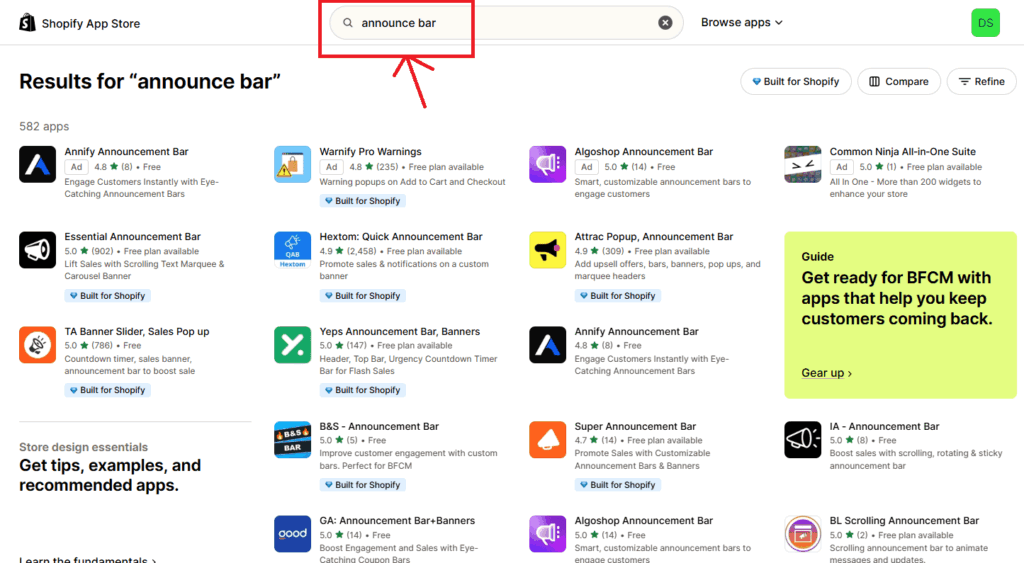Click Essential Announcement Bar rating (902)
1024x563 pixels.
tap(89, 251)
